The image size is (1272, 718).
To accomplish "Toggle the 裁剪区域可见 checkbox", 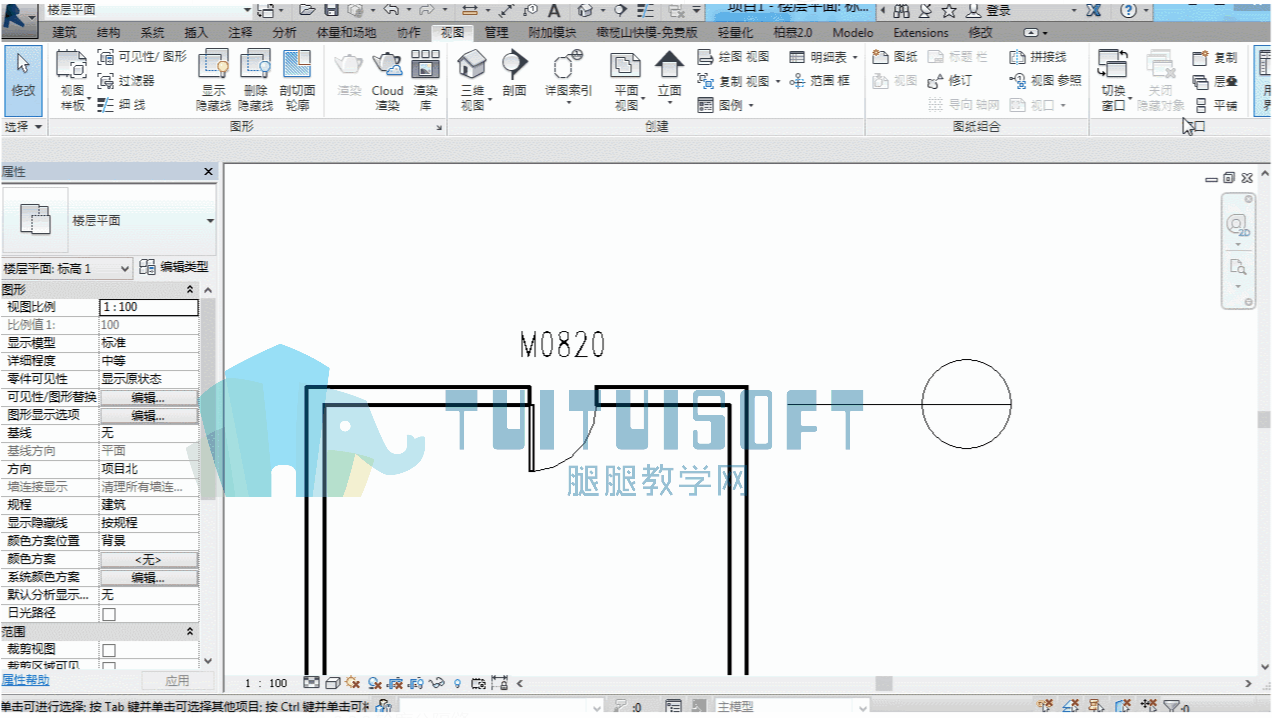I will (x=109, y=666).
